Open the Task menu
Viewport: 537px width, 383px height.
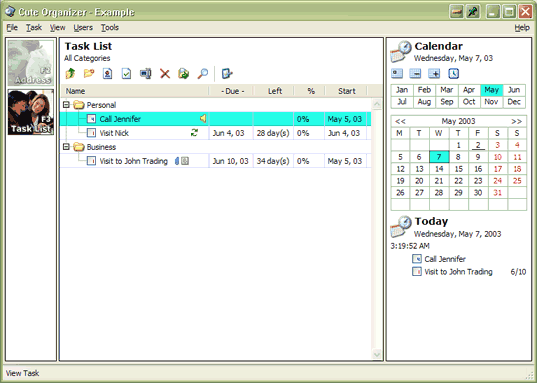(x=34, y=28)
